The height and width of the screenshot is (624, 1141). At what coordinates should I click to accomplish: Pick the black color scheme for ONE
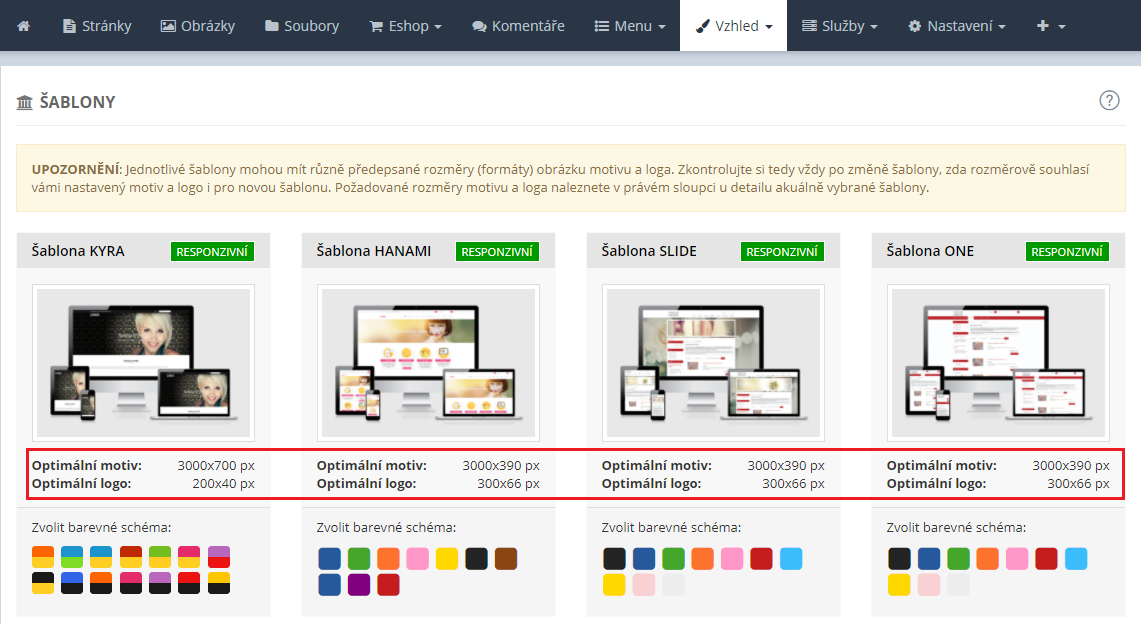click(x=900, y=559)
